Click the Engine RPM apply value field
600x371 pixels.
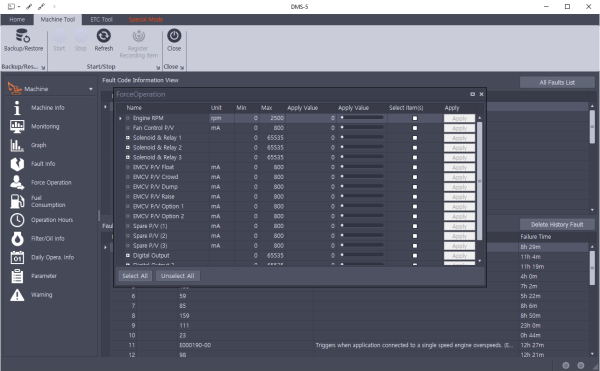coord(311,118)
